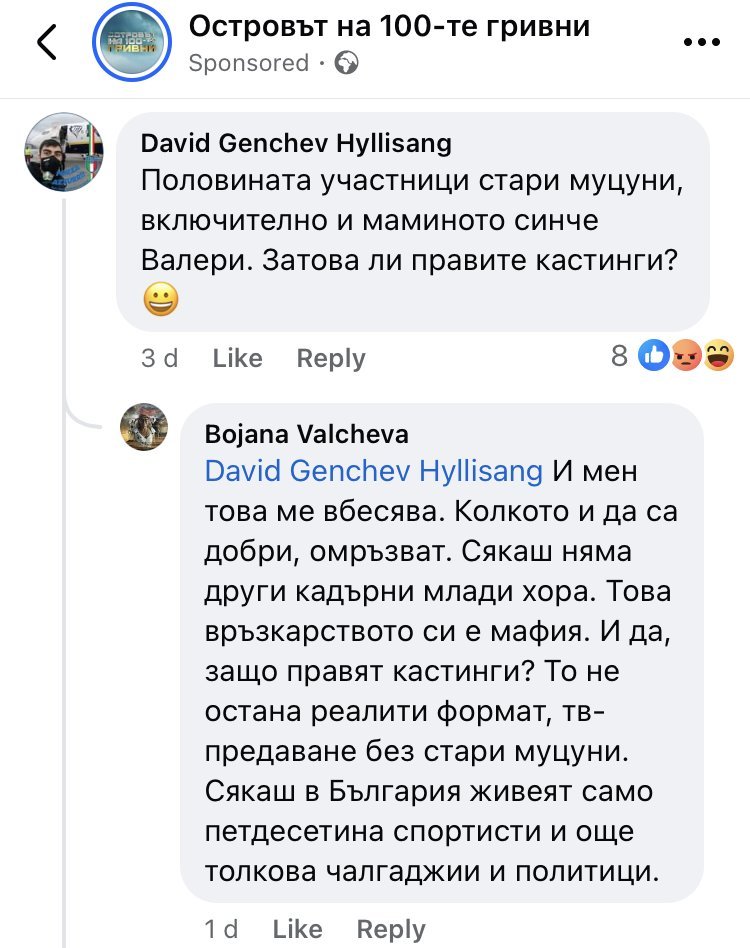Open the Bojana Valcheva author name

[x=306, y=434]
